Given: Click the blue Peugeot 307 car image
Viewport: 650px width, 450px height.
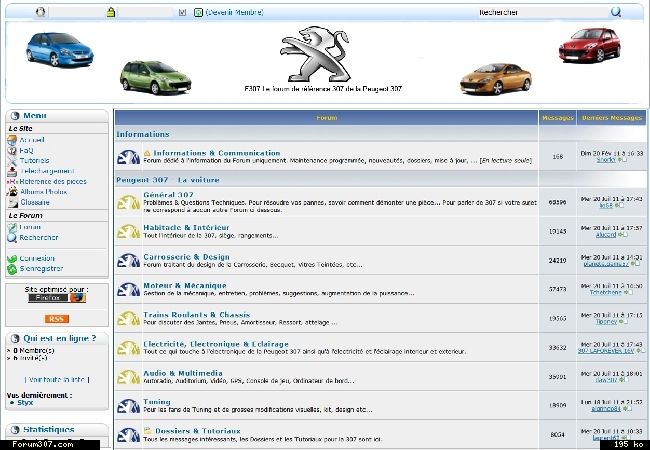Looking at the screenshot, I should coord(60,50).
